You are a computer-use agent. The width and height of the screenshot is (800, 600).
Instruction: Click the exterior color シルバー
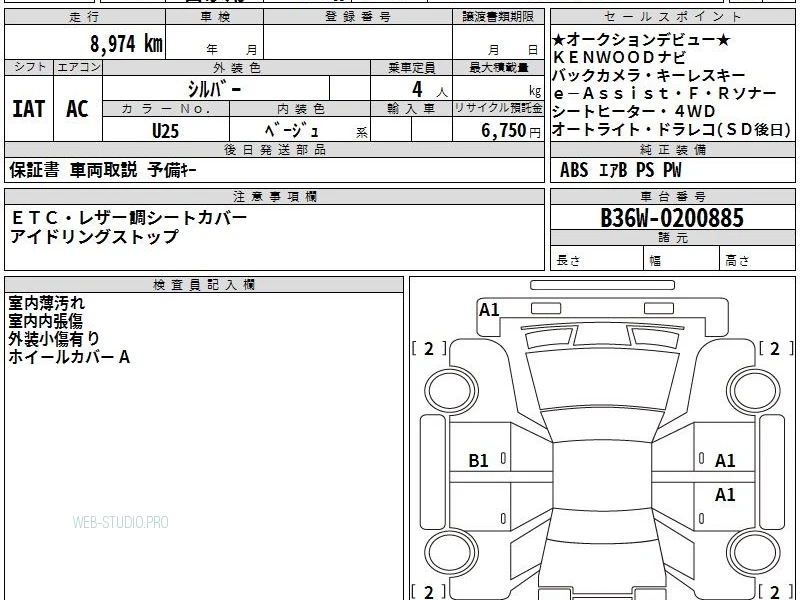click(214, 89)
